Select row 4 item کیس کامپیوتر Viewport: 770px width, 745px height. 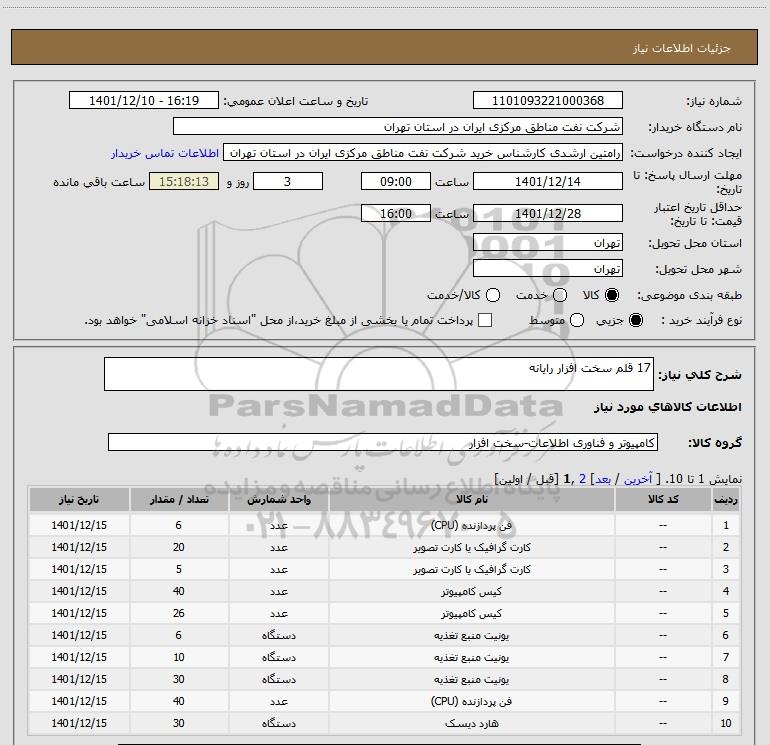click(471, 591)
